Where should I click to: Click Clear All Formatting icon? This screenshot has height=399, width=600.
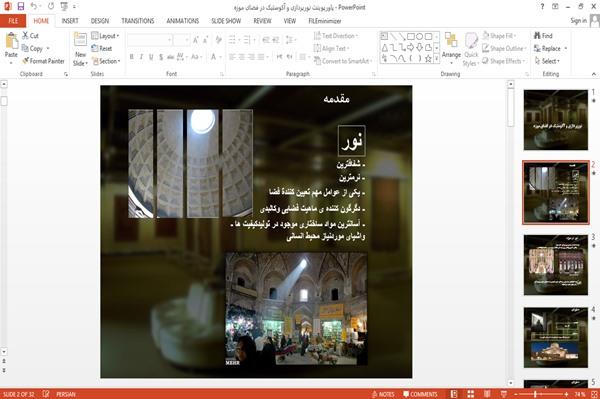tap(218, 40)
